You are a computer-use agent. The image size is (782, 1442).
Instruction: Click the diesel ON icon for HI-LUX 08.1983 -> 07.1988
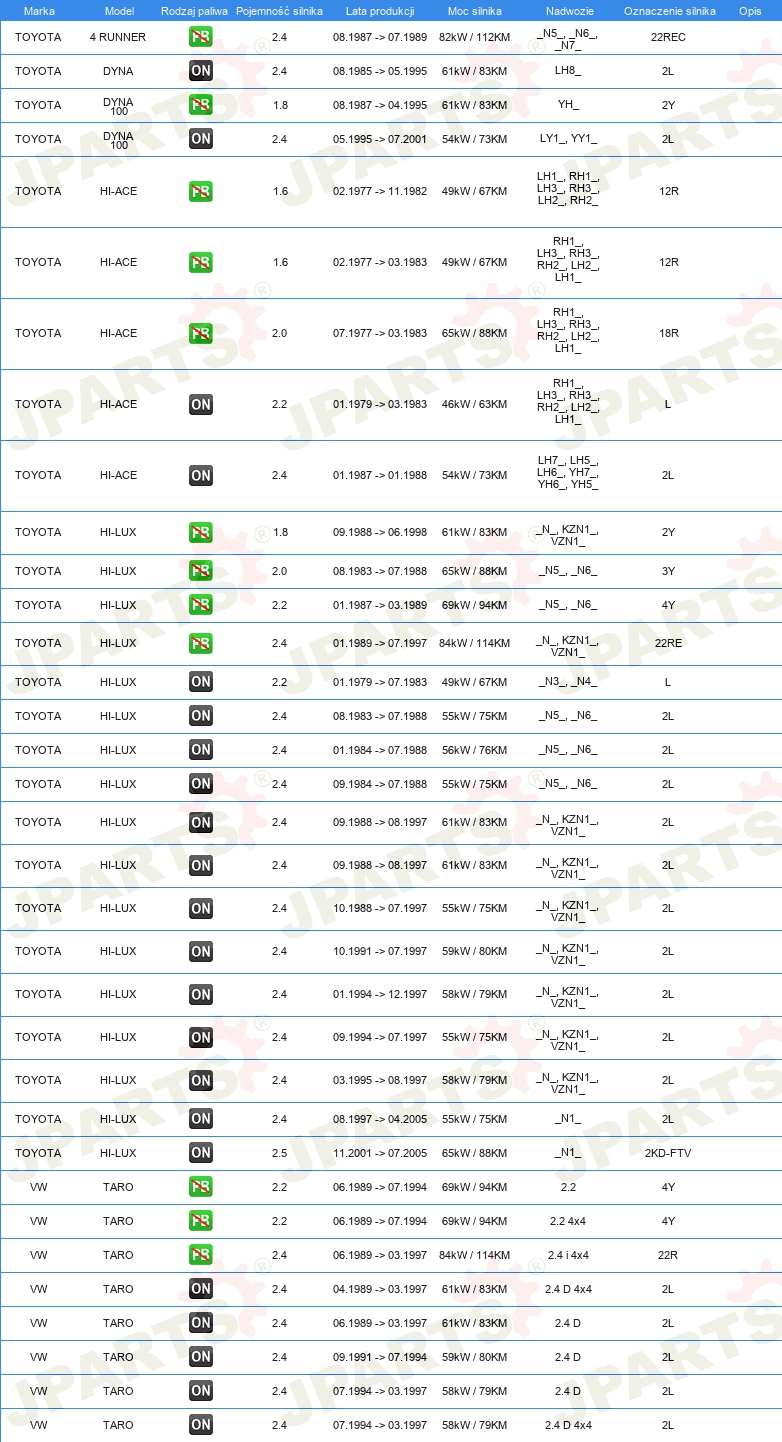[x=201, y=716]
